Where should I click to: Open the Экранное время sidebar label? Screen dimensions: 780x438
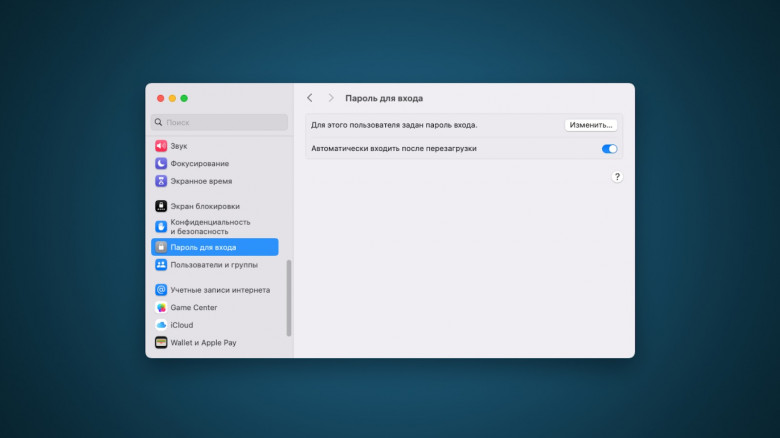click(x=201, y=181)
